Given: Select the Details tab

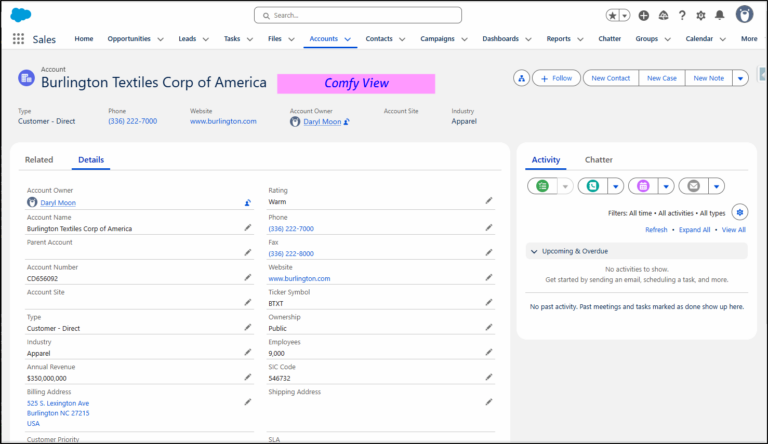Looking at the screenshot, I should 91,160.
